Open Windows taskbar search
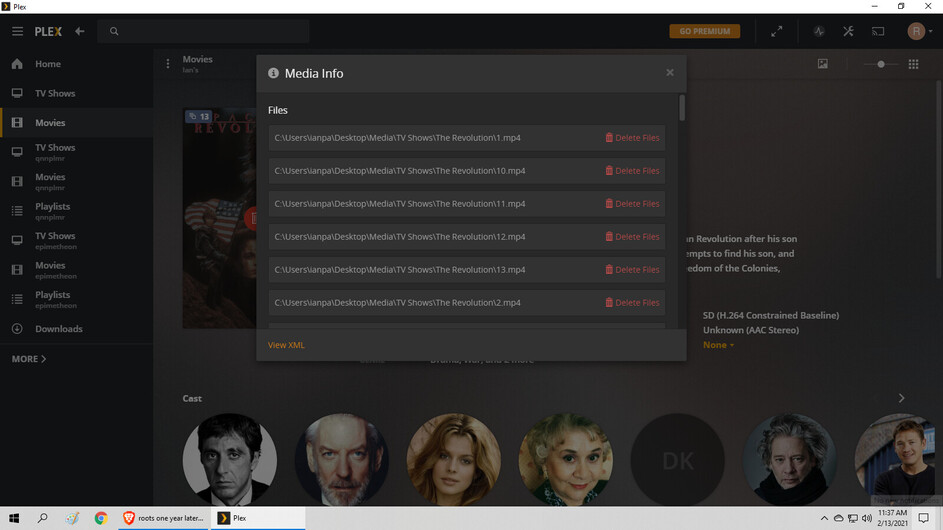The image size is (943, 530). pos(43,518)
